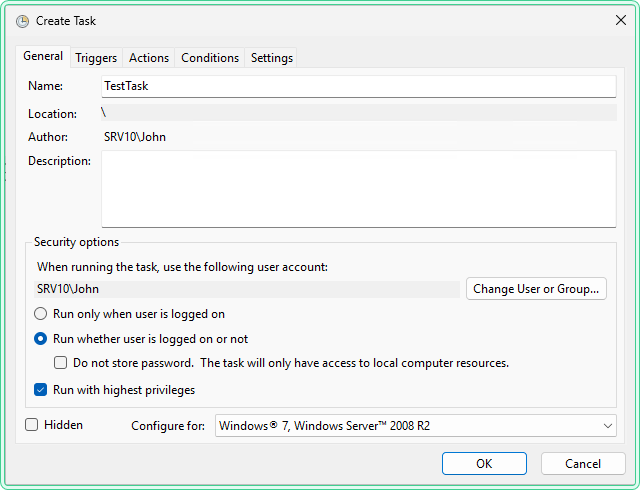Click the Location field showing backslash
The width and height of the screenshot is (640, 490).
tap(359, 113)
